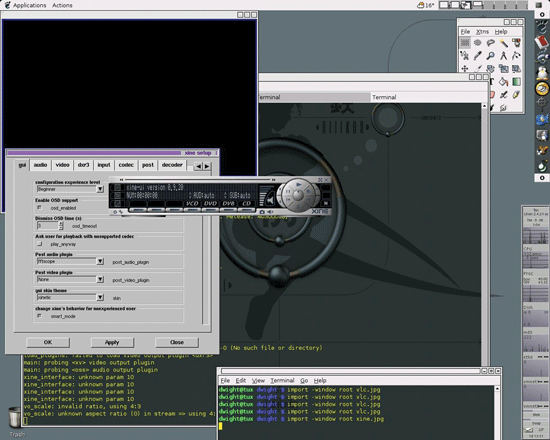Toggle the smart_mode checkbox
Screen dimensions: 550x440
tap(39, 316)
